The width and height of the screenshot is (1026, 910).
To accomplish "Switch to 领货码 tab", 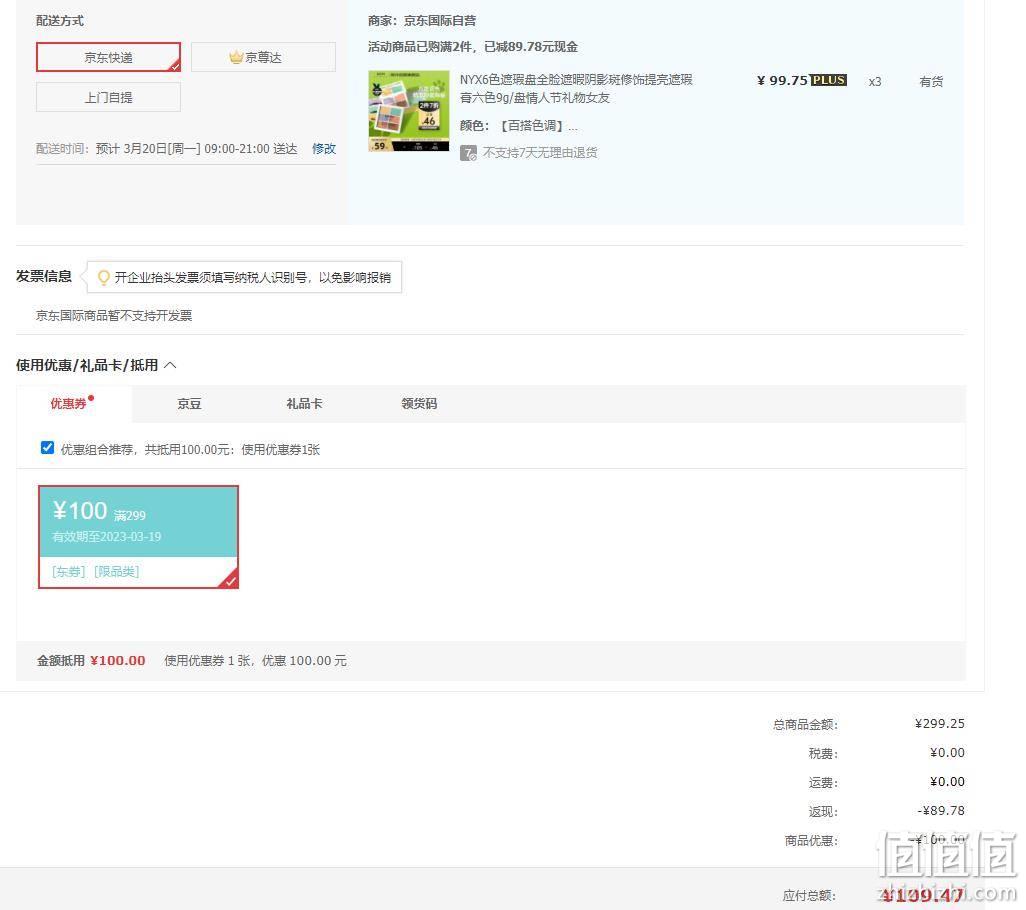I will click(419, 404).
